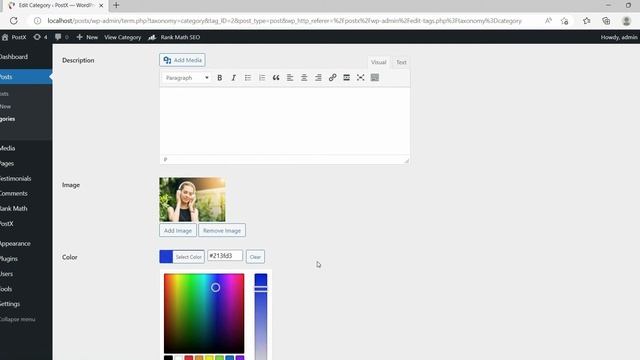This screenshot has width=640, height=360.
Task: Open browser Collections
Action: tap(607, 21)
